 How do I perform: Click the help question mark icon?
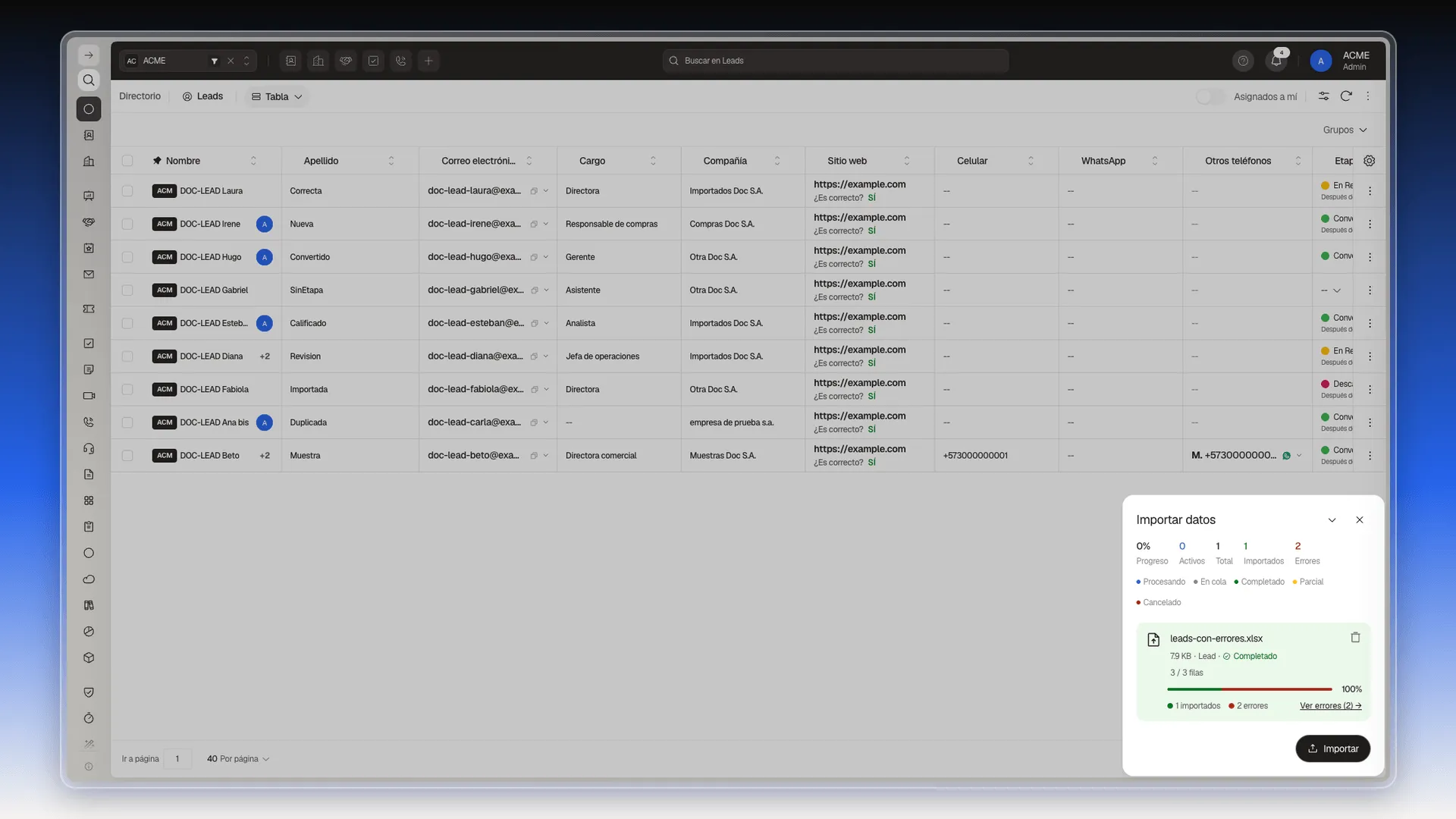[x=1243, y=61]
